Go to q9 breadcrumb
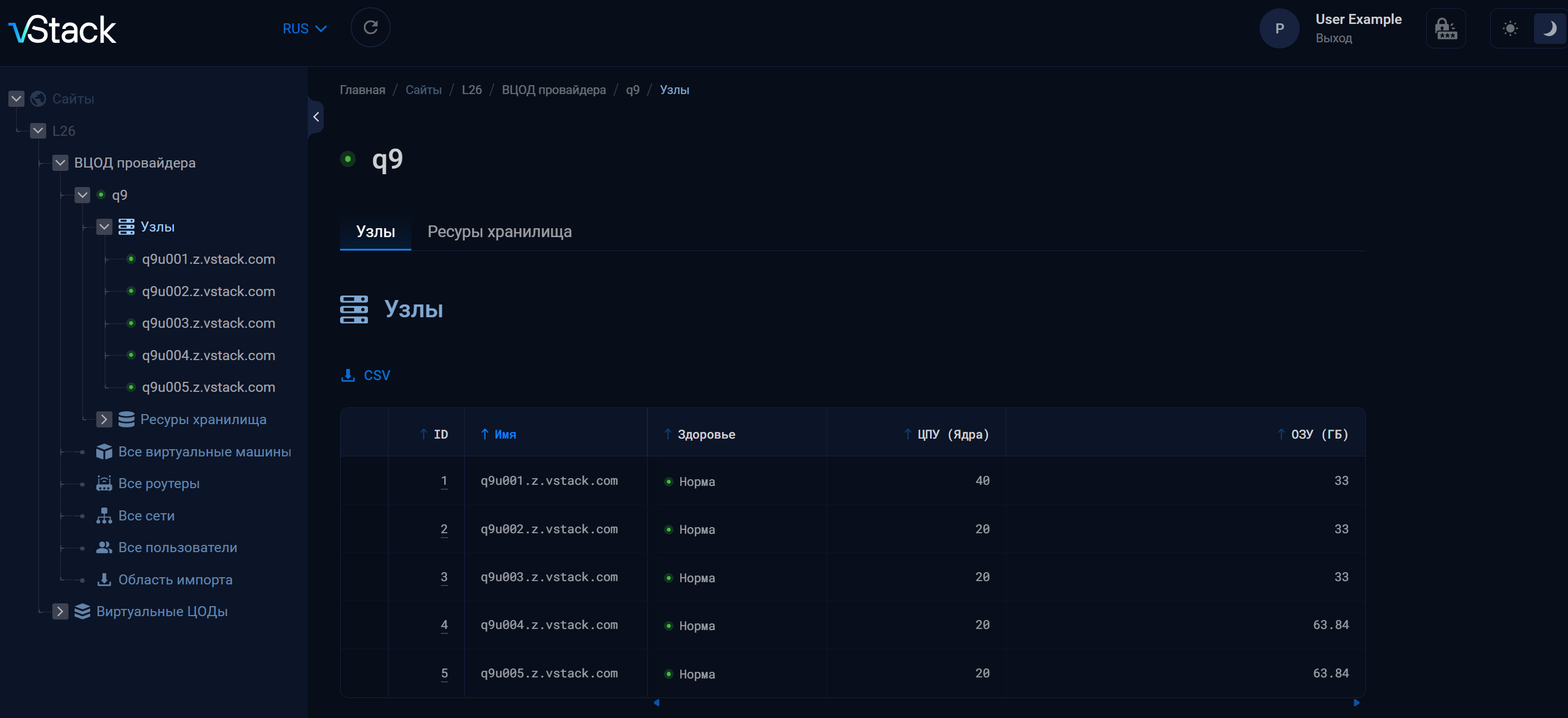The height and width of the screenshot is (718, 1568). 632,90
